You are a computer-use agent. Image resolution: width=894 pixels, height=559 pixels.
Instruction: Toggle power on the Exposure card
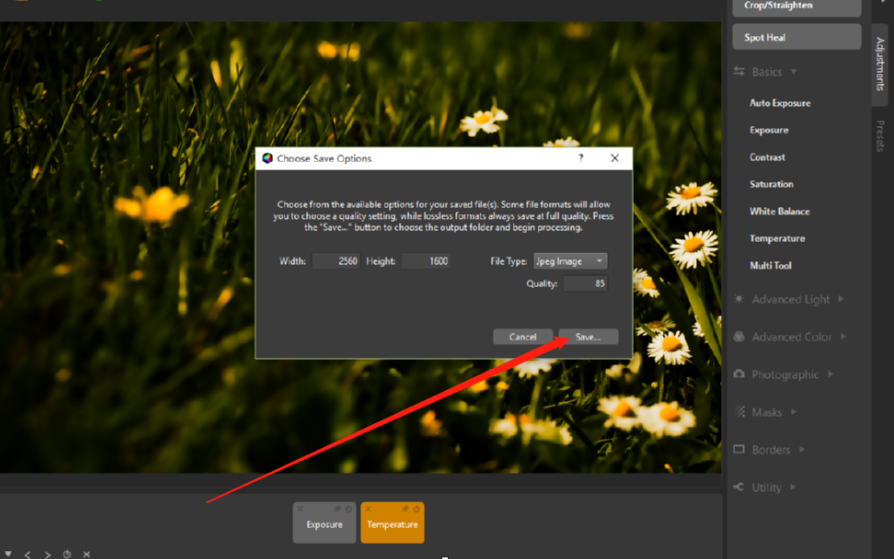(x=348, y=509)
